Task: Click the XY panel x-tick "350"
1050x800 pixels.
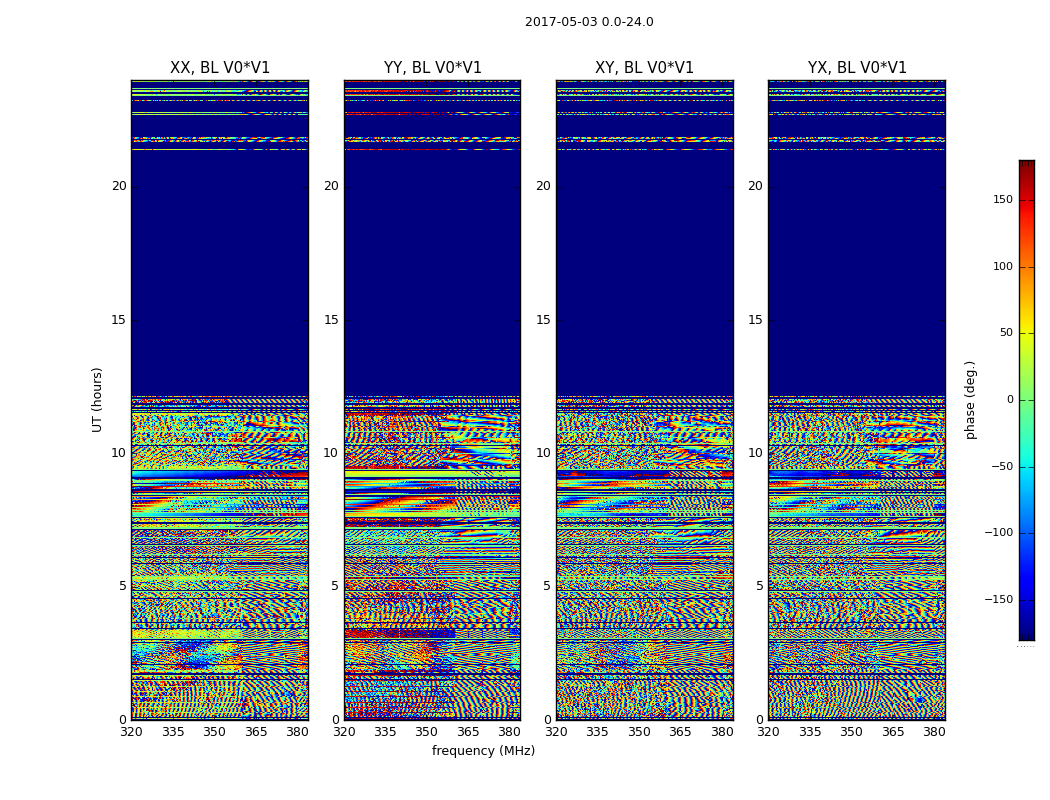Action: 639,732
